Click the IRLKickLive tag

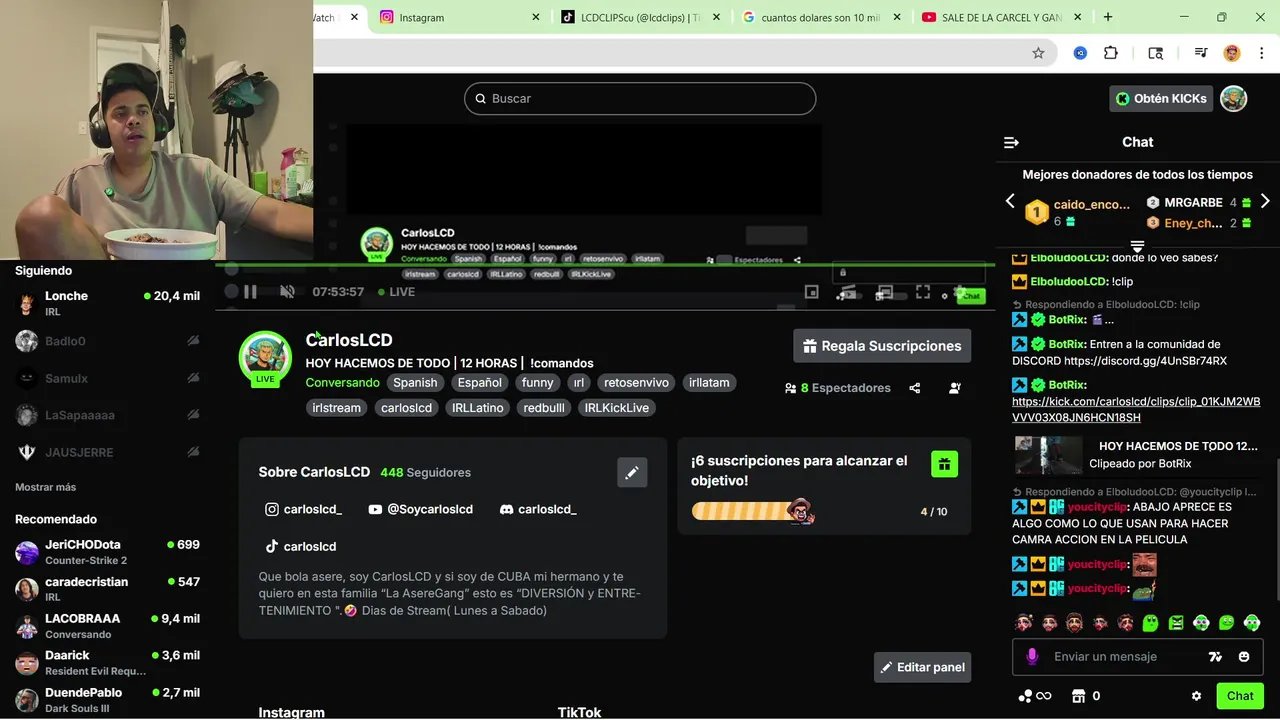[x=616, y=407]
